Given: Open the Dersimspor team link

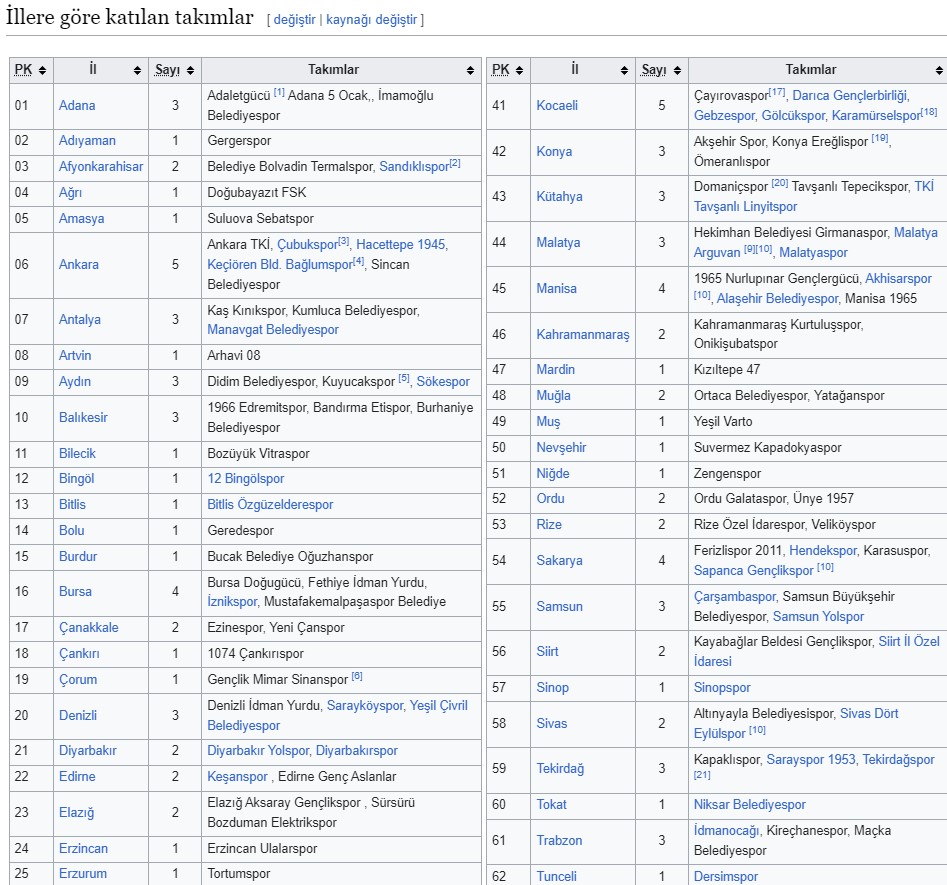Looking at the screenshot, I should (725, 877).
